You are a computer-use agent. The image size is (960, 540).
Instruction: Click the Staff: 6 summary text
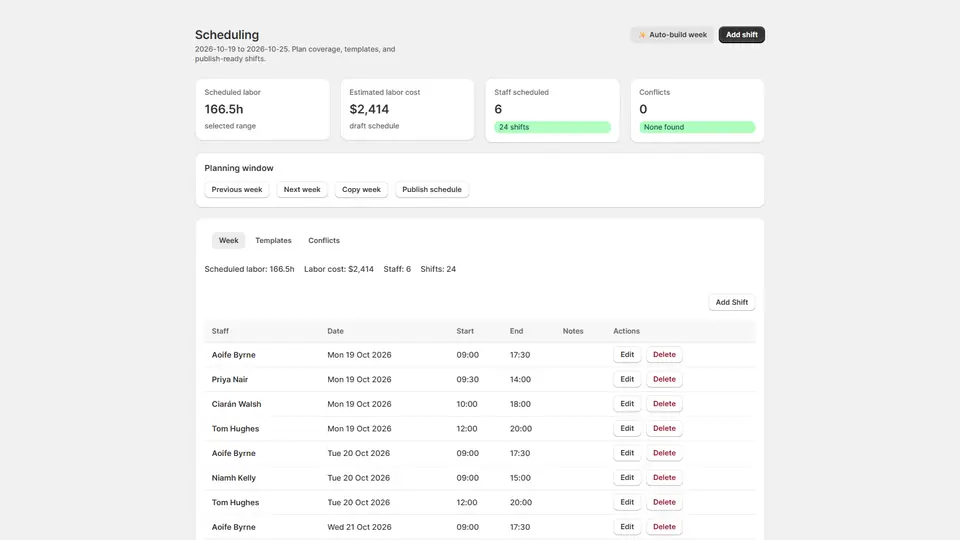click(x=397, y=269)
